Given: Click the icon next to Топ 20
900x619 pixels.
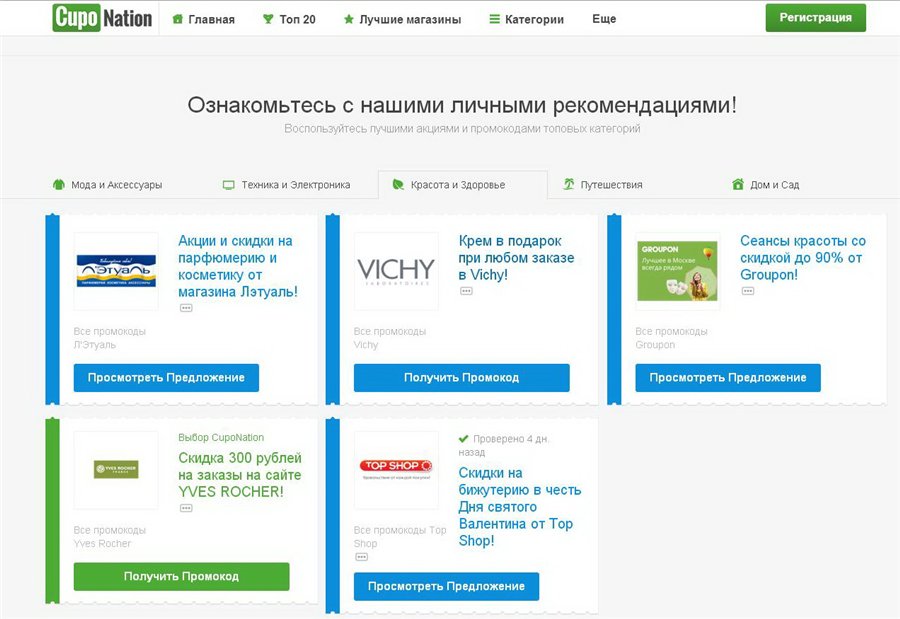Looking at the screenshot, I should (266, 18).
